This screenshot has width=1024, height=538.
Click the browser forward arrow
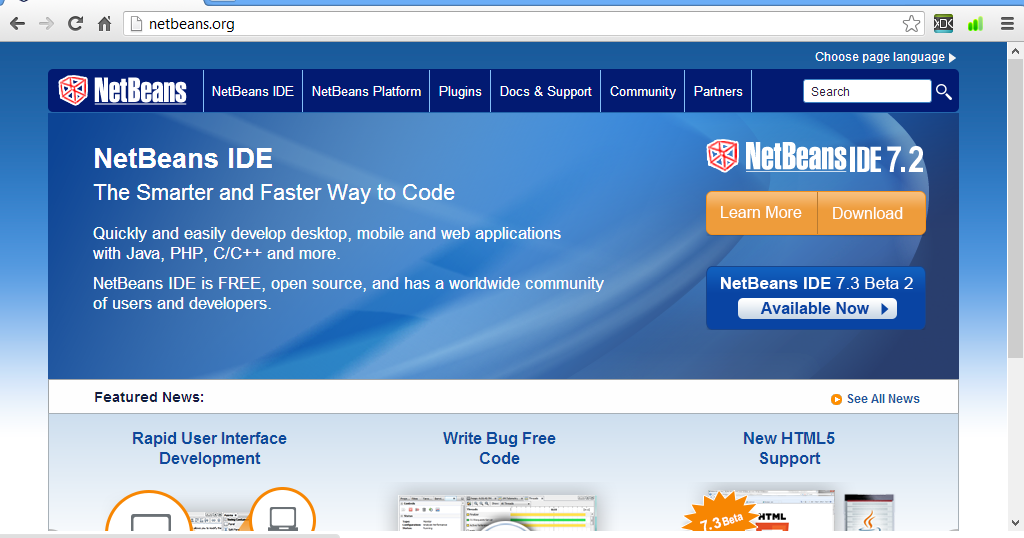point(46,24)
